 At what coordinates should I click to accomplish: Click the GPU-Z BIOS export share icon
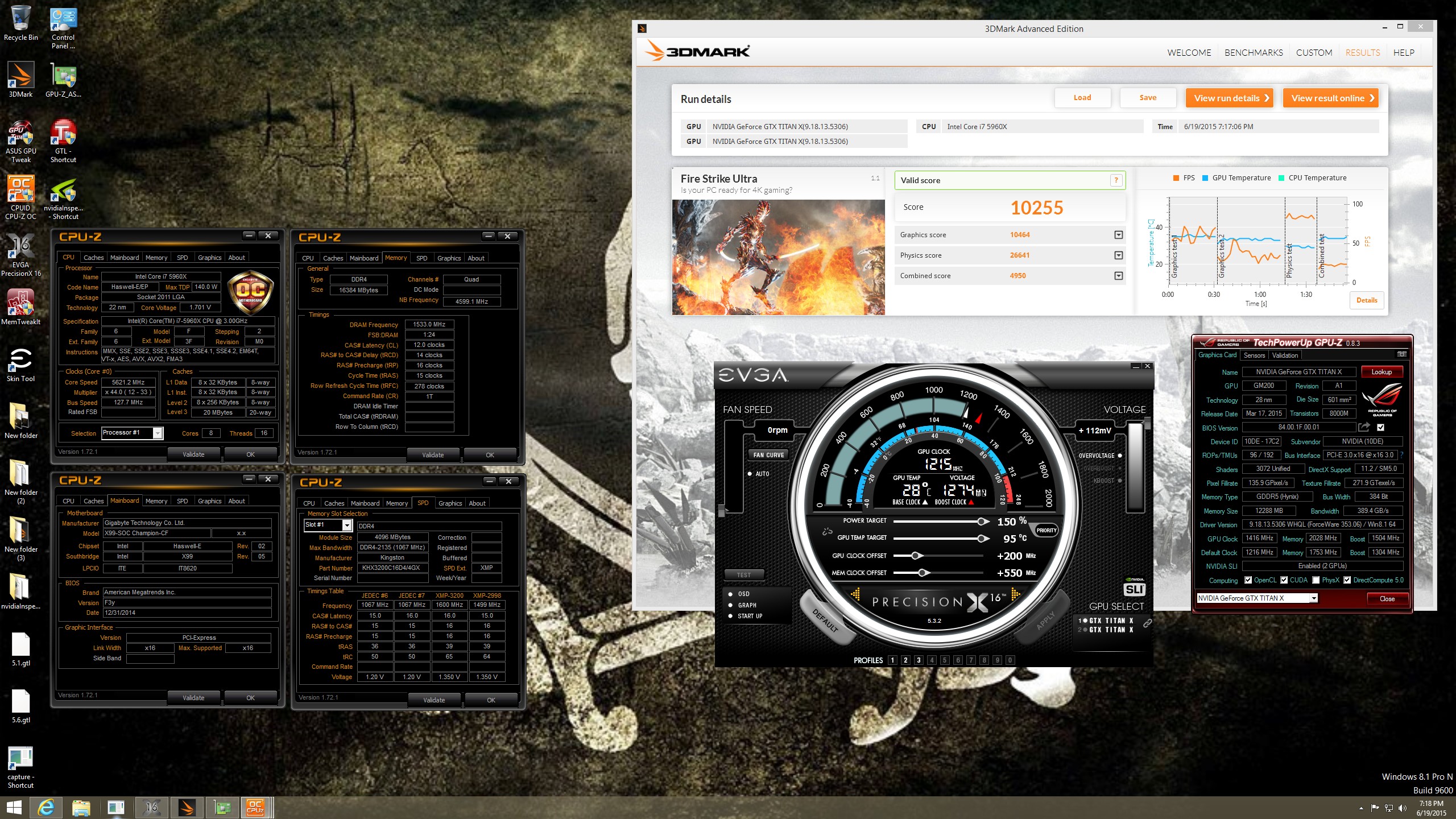1364,427
